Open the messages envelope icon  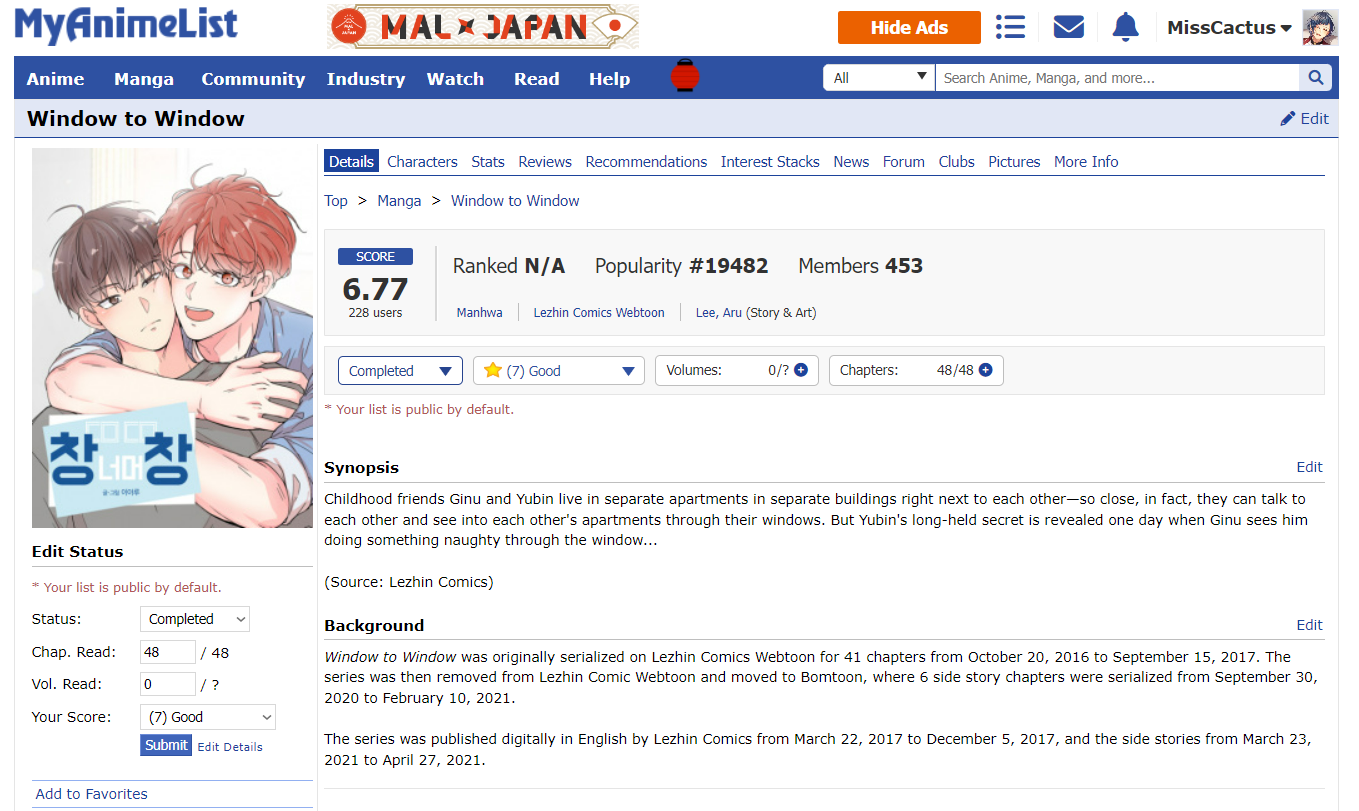tap(1069, 27)
